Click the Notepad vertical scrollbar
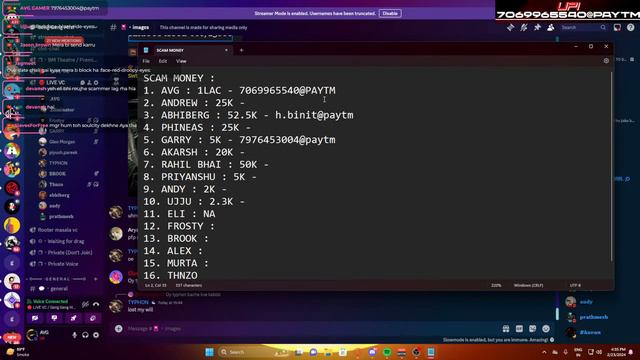This screenshot has width=640, height=360. (611, 167)
